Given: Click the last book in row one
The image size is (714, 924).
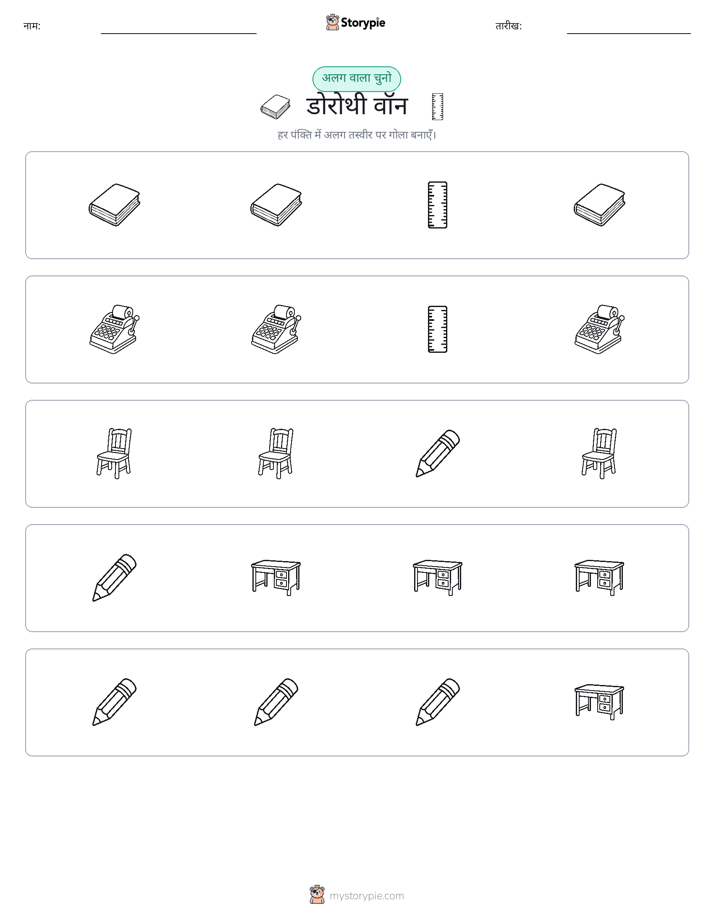Looking at the screenshot, I should (599, 205).
